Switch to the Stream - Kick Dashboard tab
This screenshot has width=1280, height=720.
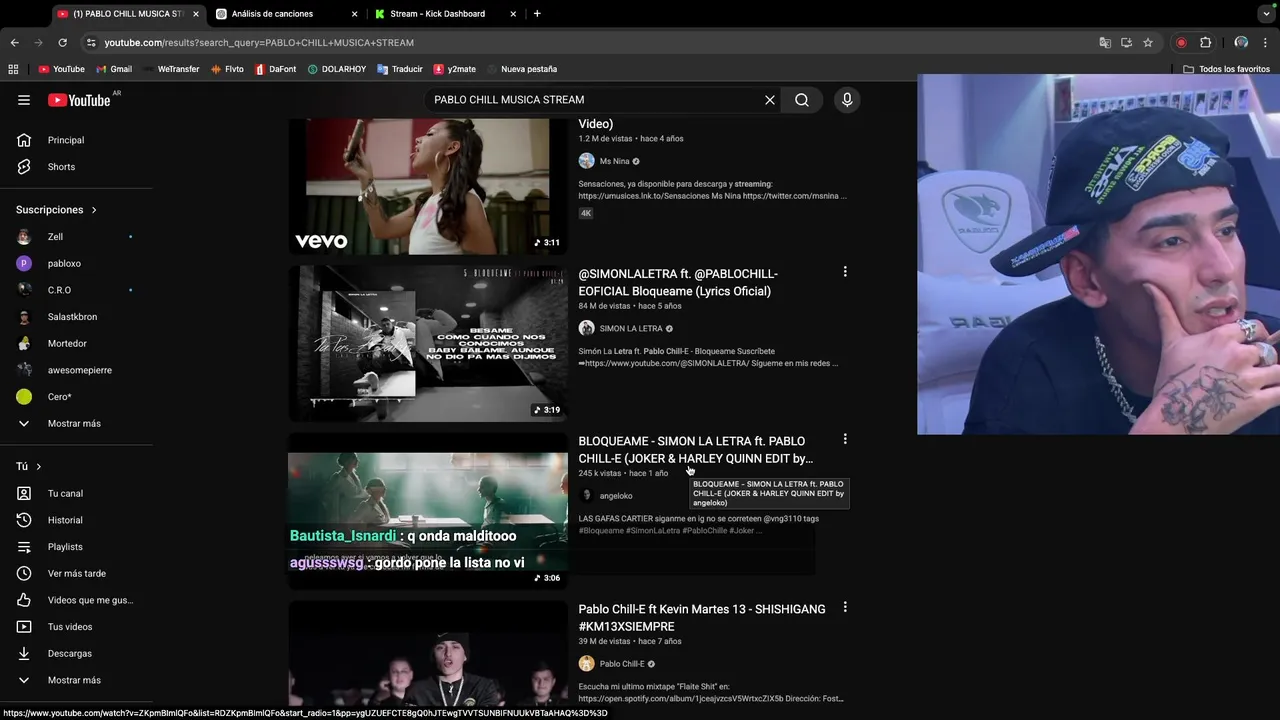click(x=437, y=14)
